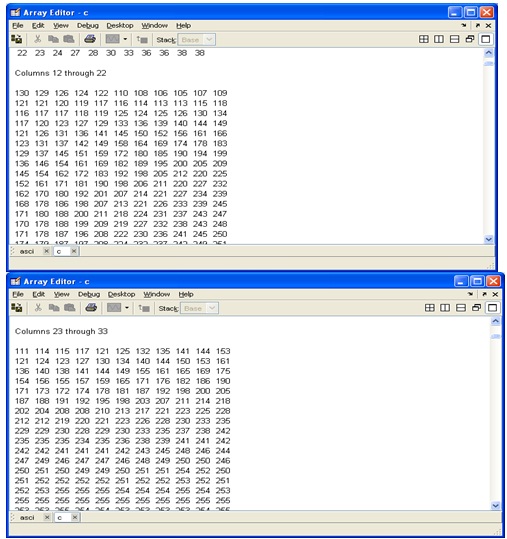Open Desktop menu in top window
Image resolution: width=507 pixels, height=539 pixels.
coord(120,25)
